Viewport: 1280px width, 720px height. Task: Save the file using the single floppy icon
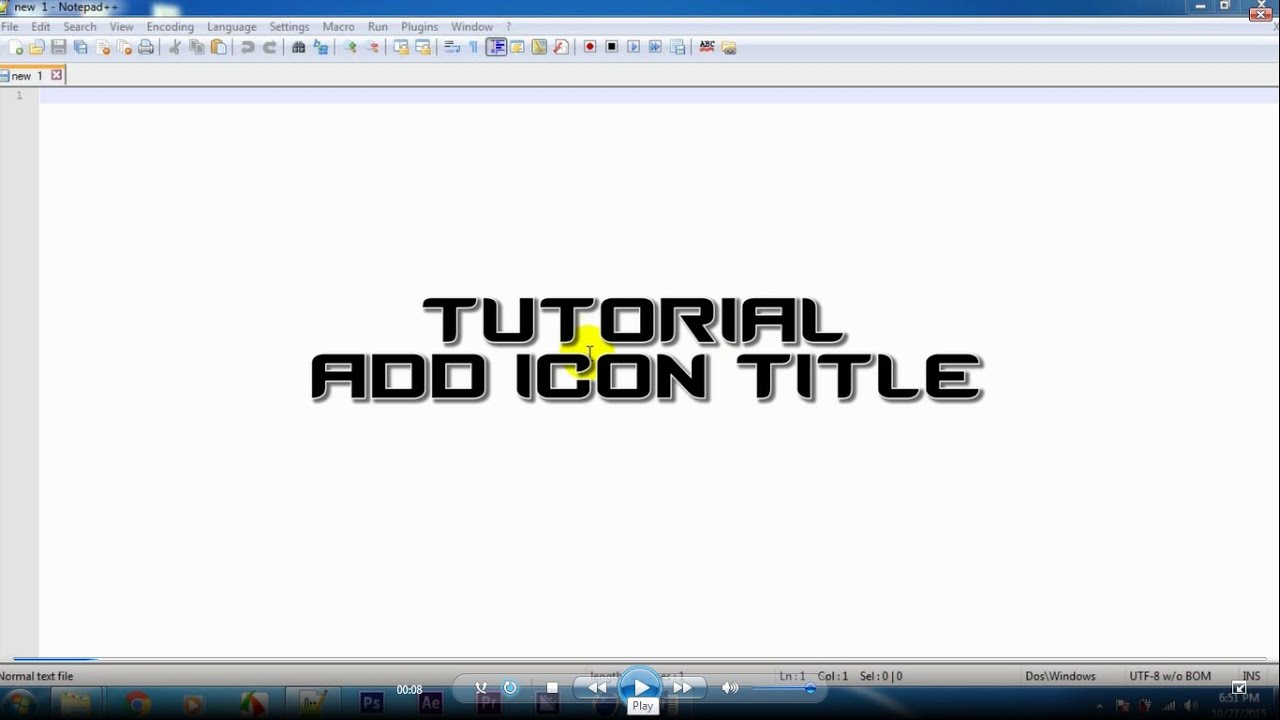[x=59, y=47]
